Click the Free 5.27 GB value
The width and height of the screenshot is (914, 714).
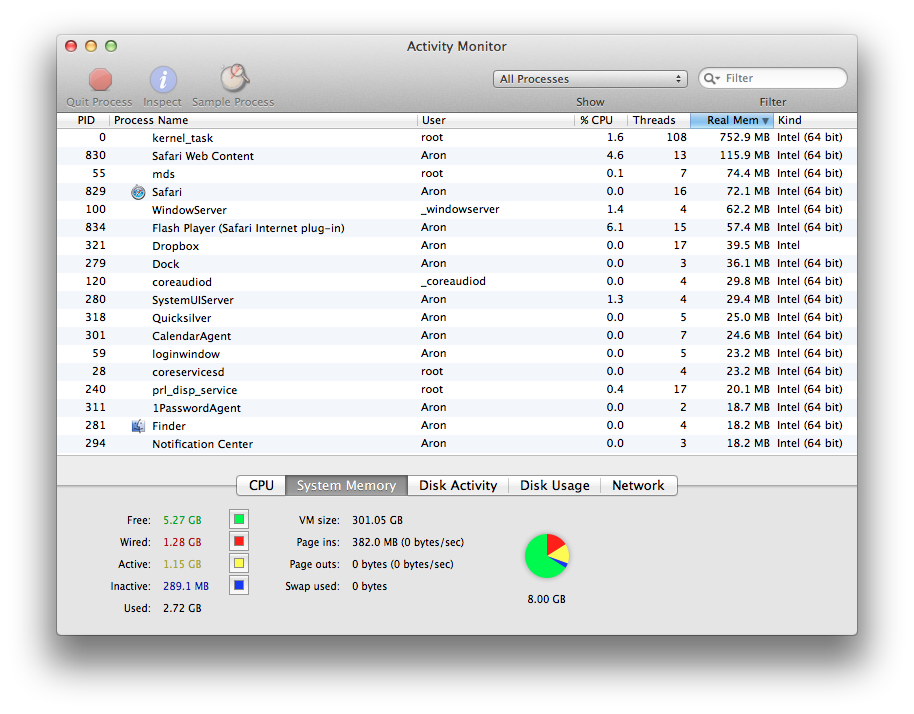pos(182,520)
